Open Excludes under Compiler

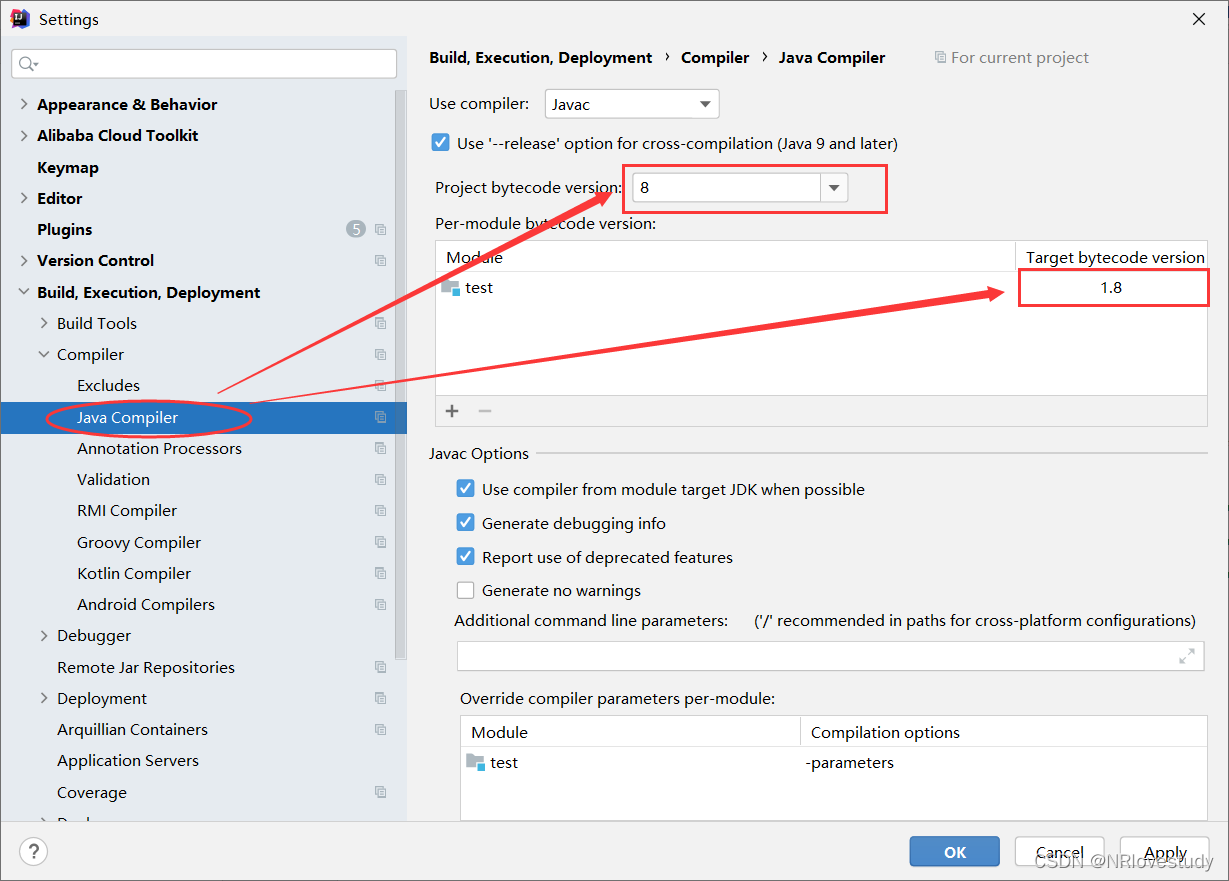tap(108, 385)
